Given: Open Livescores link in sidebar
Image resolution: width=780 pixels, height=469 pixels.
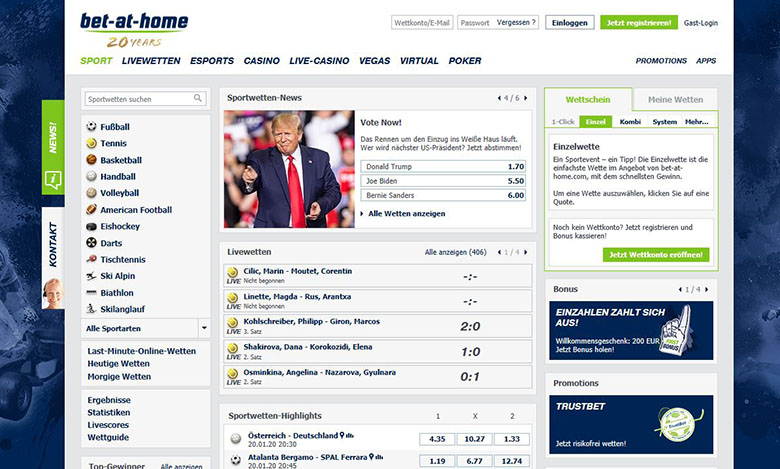Looking at the screenshot, I should (x=108, y=425).
